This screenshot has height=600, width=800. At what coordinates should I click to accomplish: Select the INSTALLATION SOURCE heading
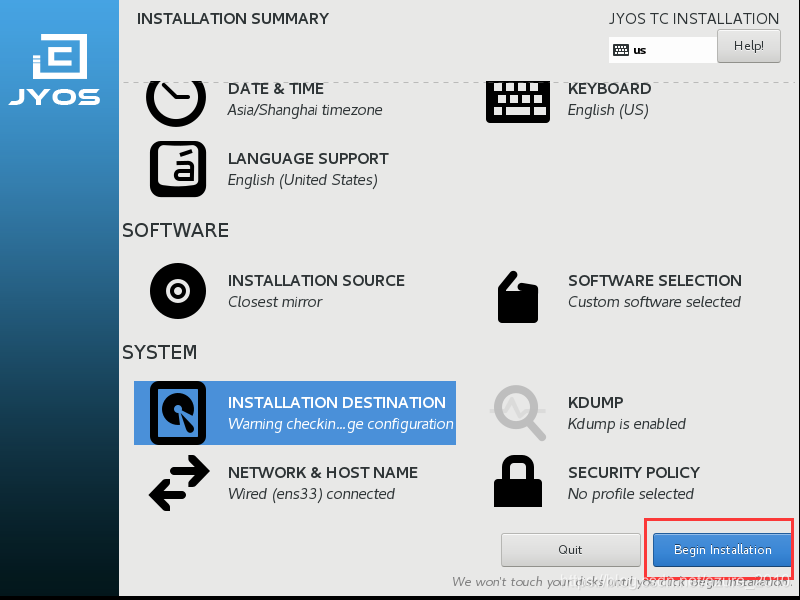(316, 281)
